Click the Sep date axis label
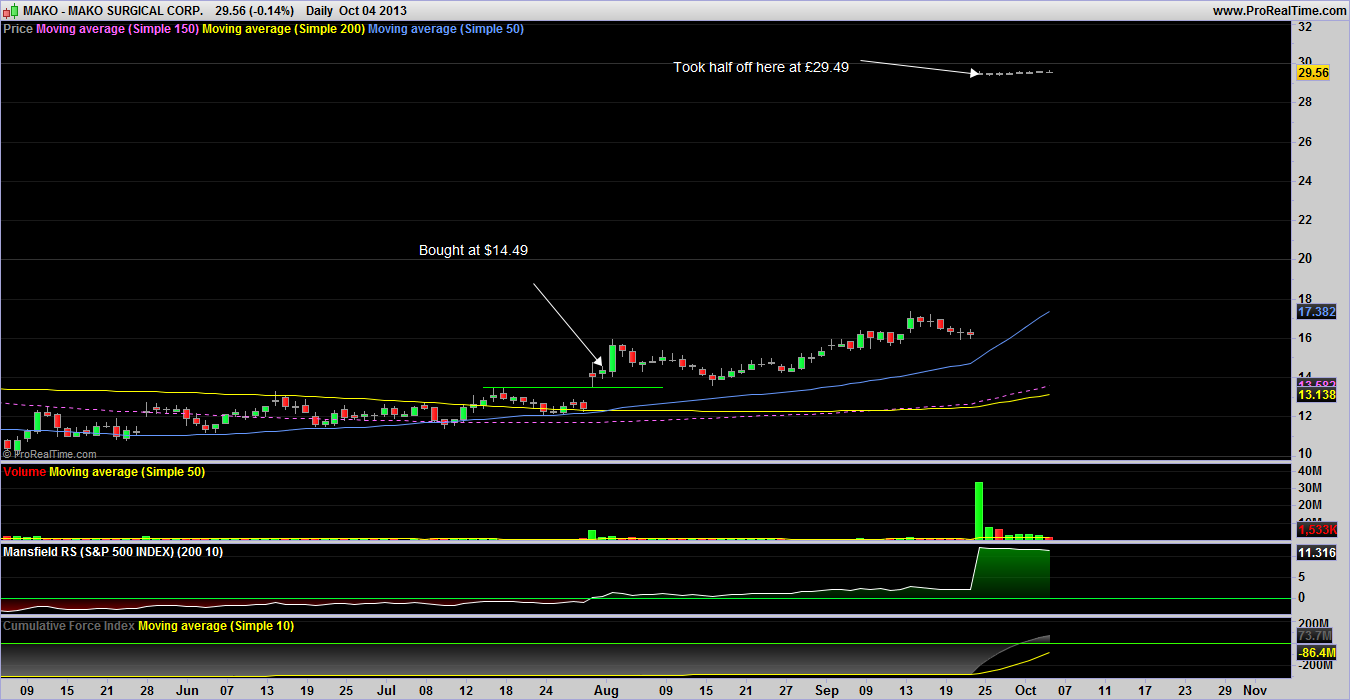1350x700 pixels. 829,690
